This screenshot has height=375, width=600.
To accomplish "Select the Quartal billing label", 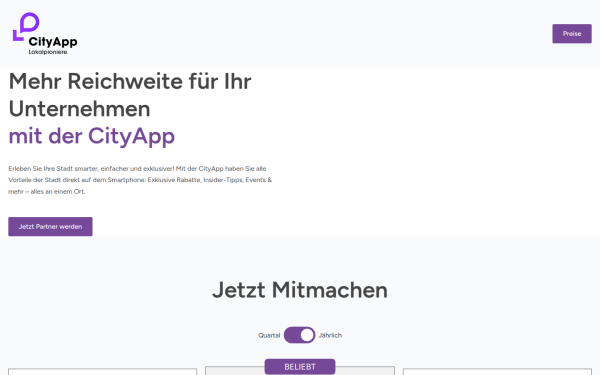I will [x=269, y=335].
